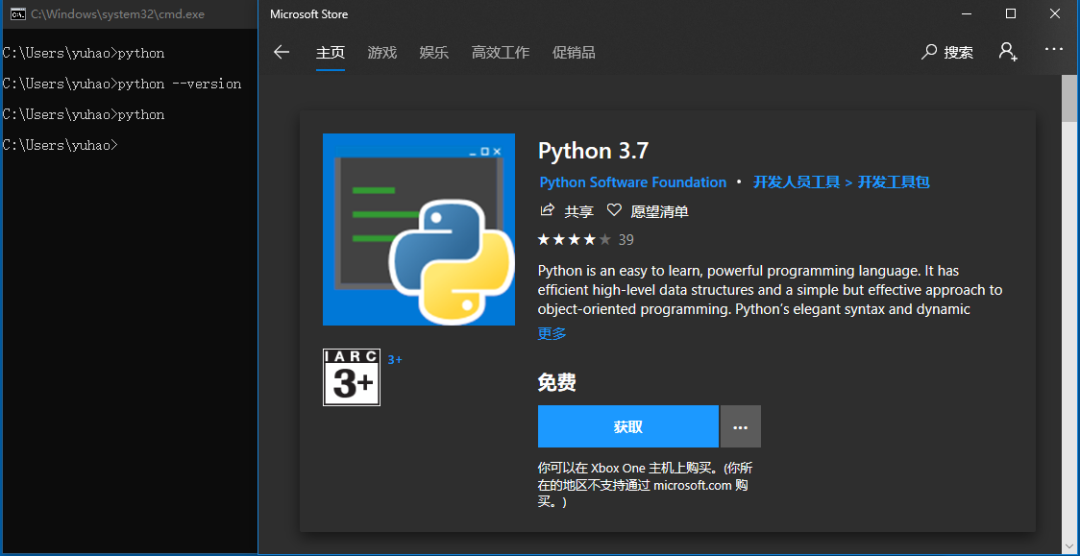
Task: Open the ellipsis button next to 获取
Action: point(740,426)
